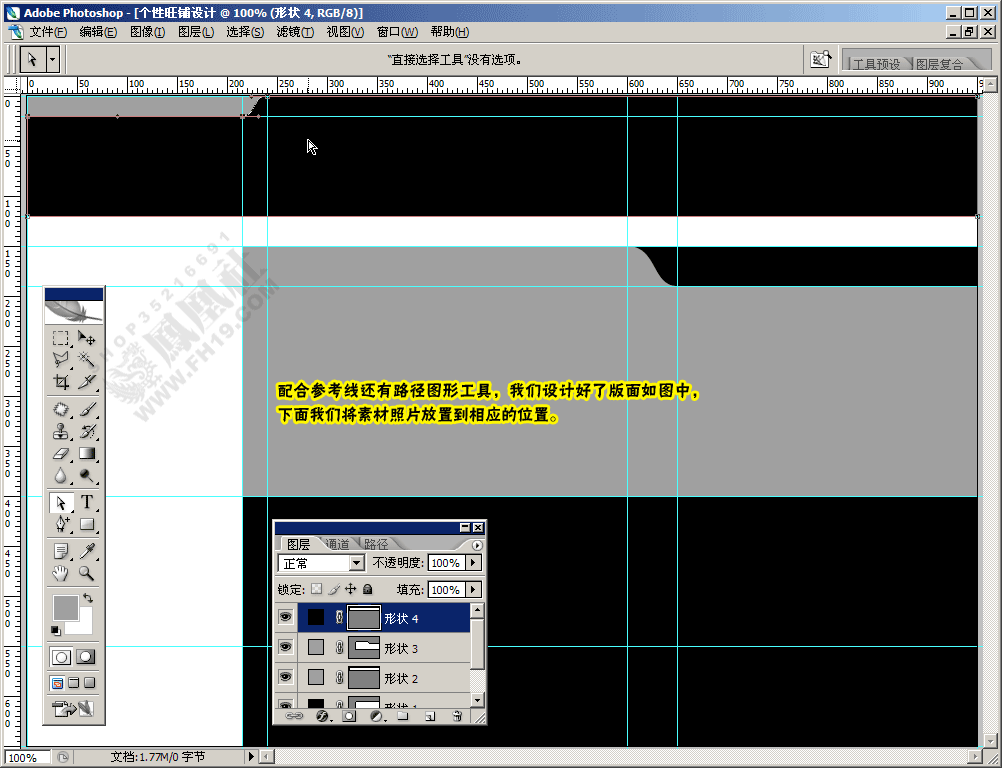Screen dimensions: 1002x768
Task: Select the Blur tool
Action: coord(61,476)
